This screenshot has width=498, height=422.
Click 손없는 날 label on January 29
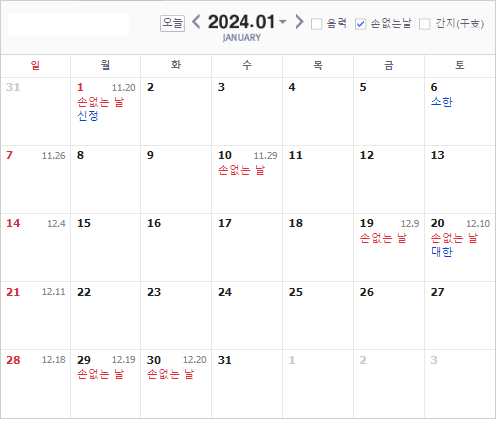point(100,374)
